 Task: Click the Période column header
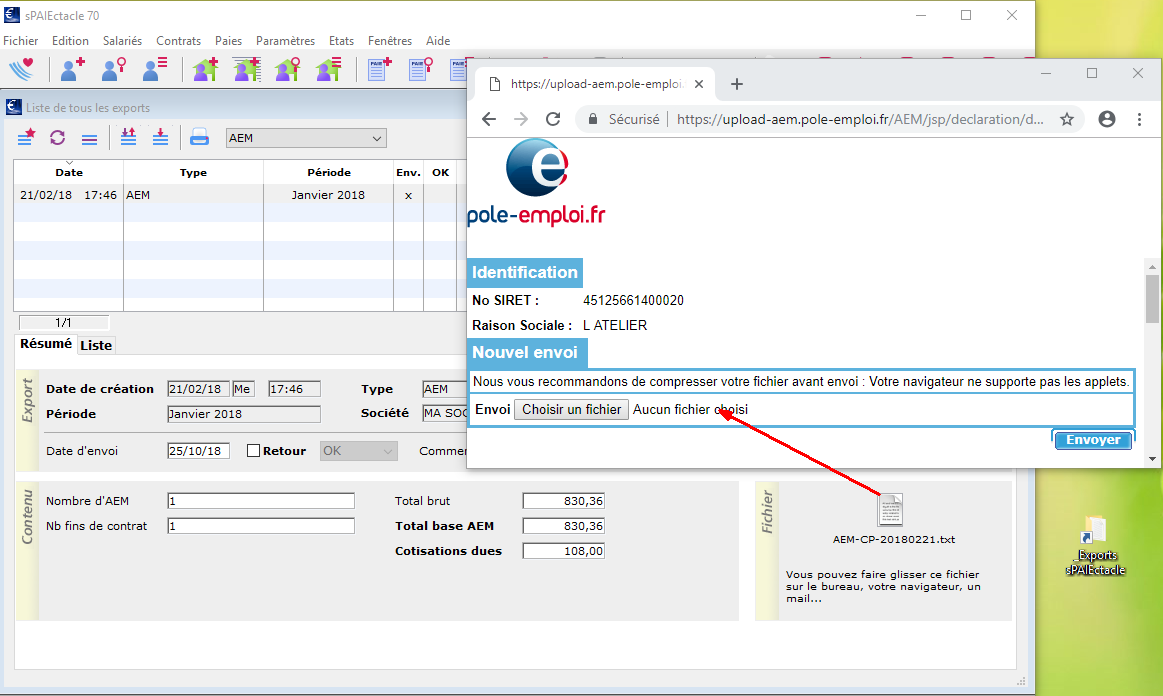tap(329, 172)
